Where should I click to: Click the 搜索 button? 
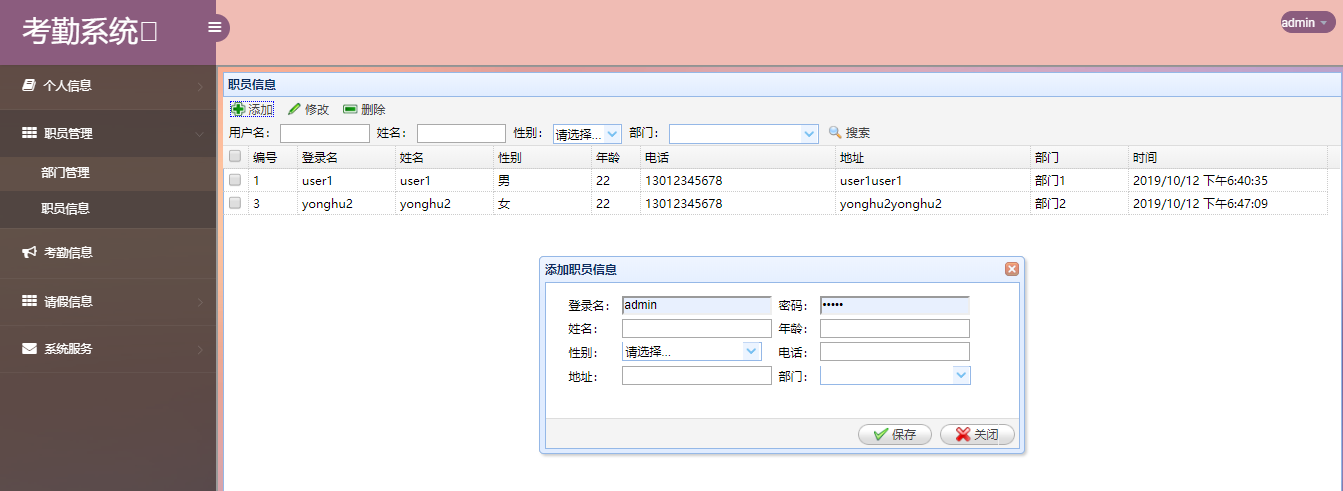tap(849, 132)
